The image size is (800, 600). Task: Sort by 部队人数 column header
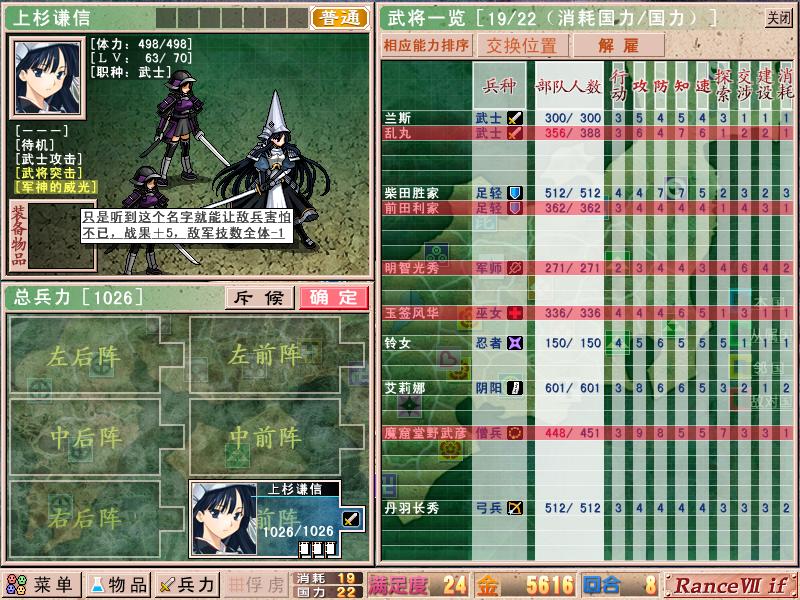tap(568, 86)
